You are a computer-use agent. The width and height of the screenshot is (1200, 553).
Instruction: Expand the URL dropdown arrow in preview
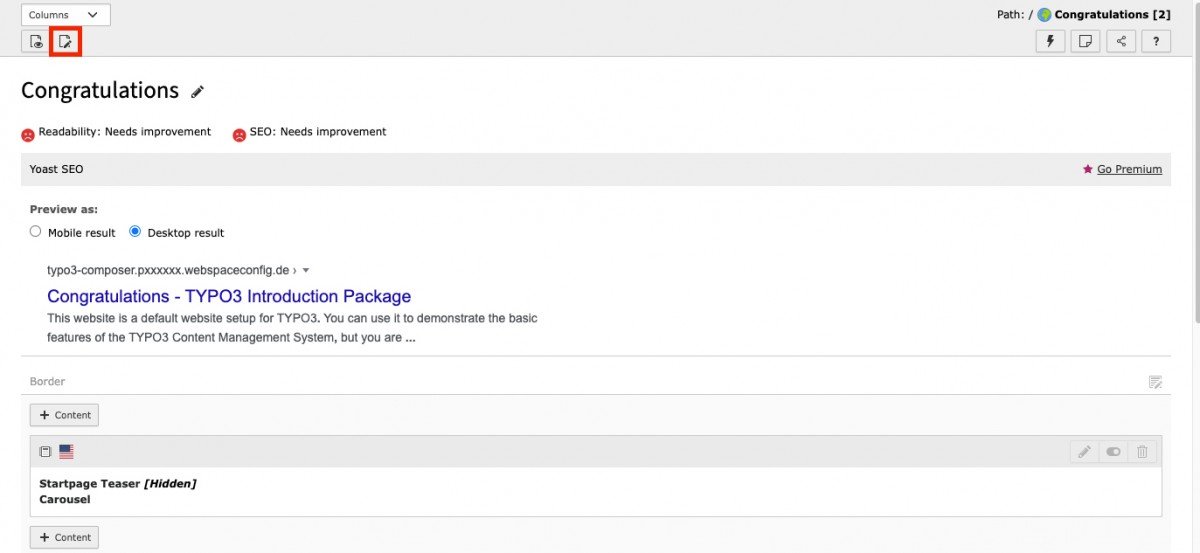tap(306, 270)
